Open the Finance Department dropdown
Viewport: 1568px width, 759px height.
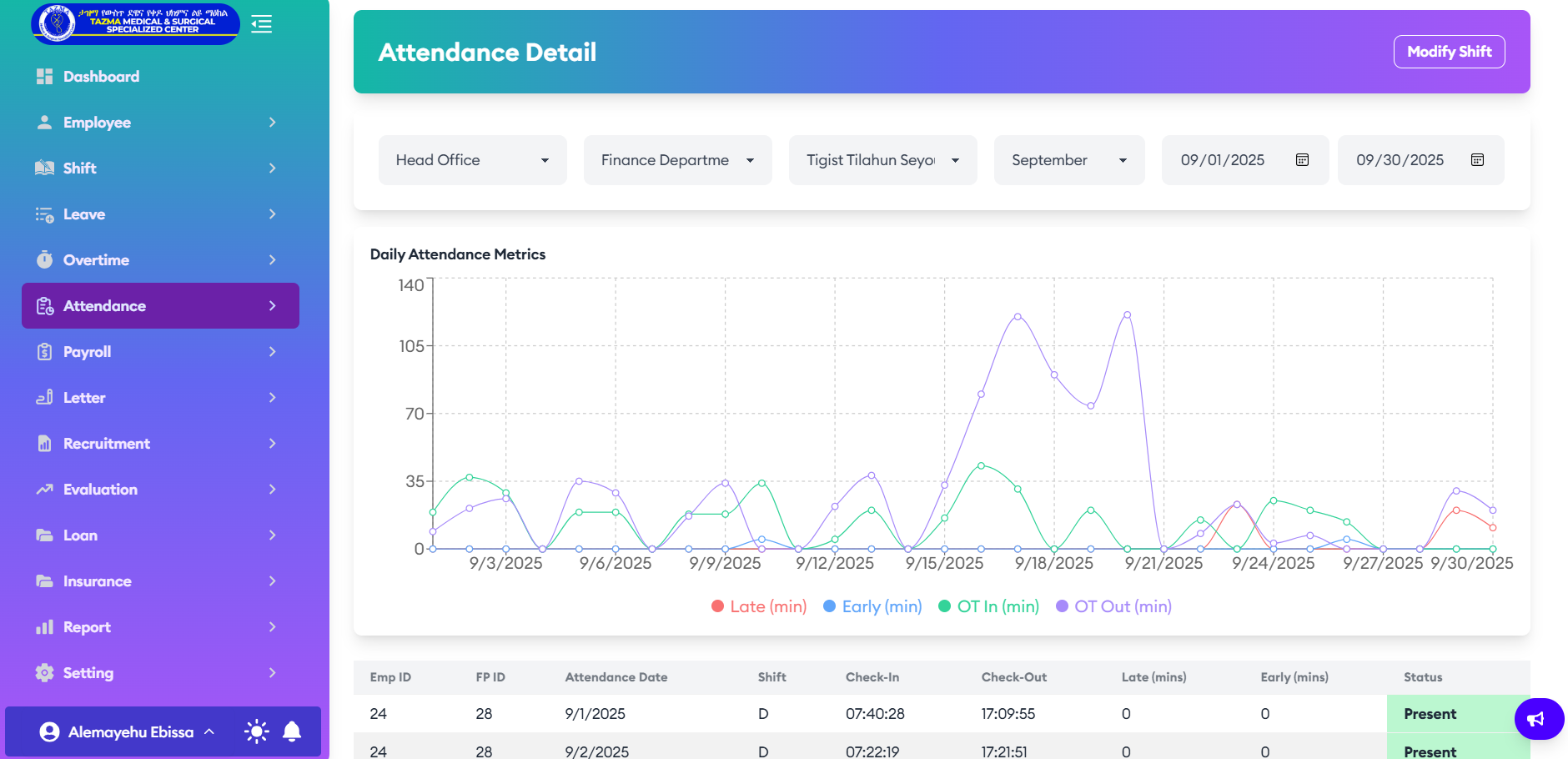[677, 160]
